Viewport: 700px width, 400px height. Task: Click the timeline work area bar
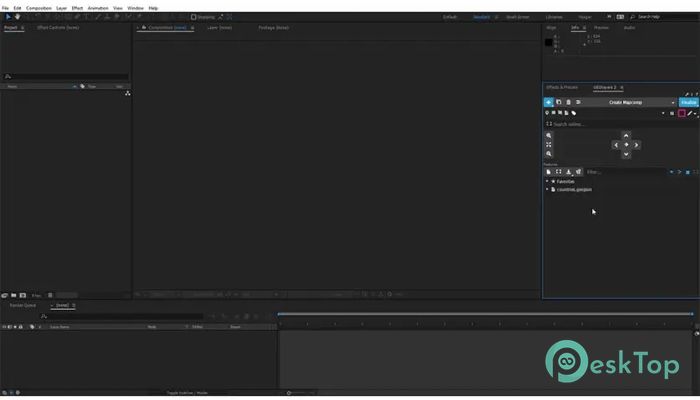[485, 314]
